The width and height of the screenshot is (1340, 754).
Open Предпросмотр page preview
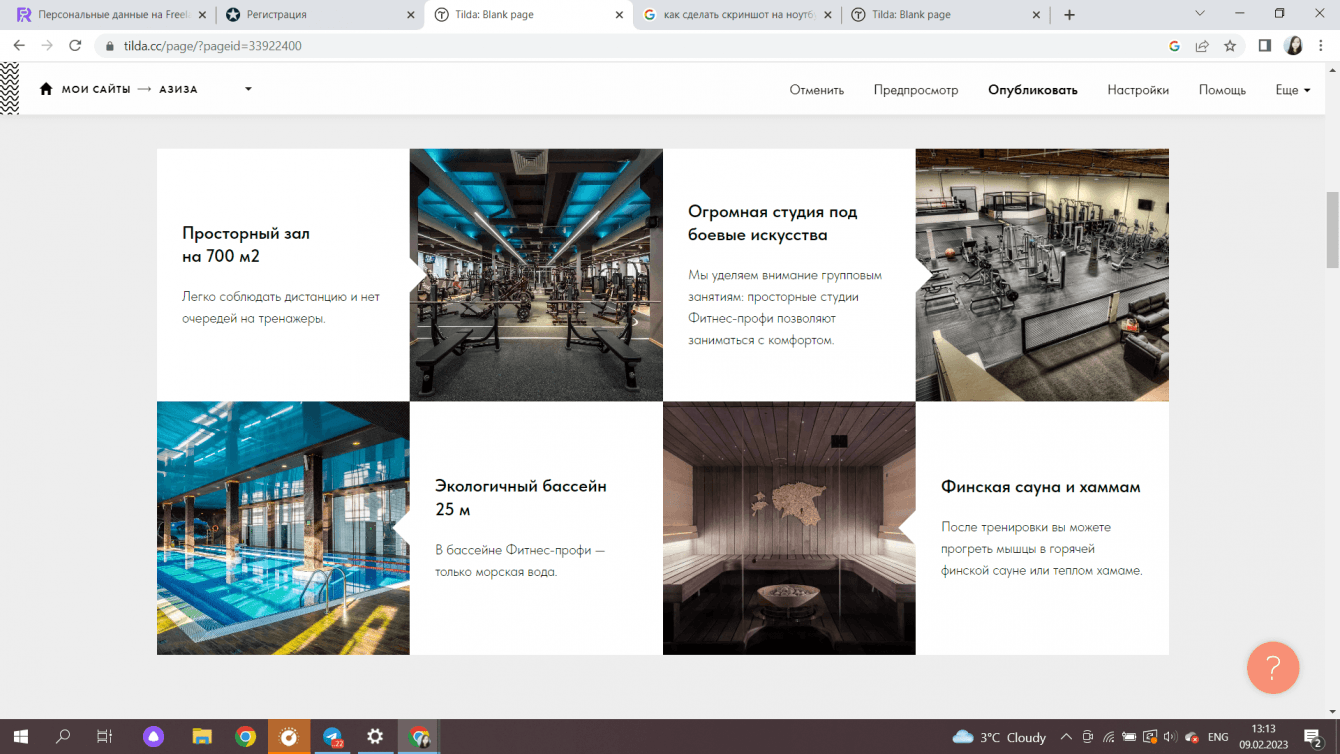click(x=916, y=90)
